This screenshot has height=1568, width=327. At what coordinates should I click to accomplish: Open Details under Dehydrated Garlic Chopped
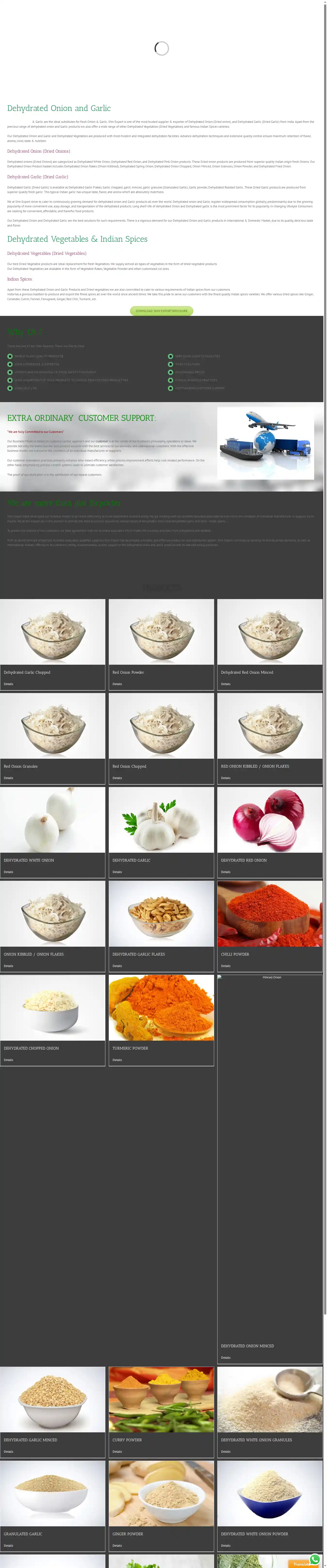point(8,684)
